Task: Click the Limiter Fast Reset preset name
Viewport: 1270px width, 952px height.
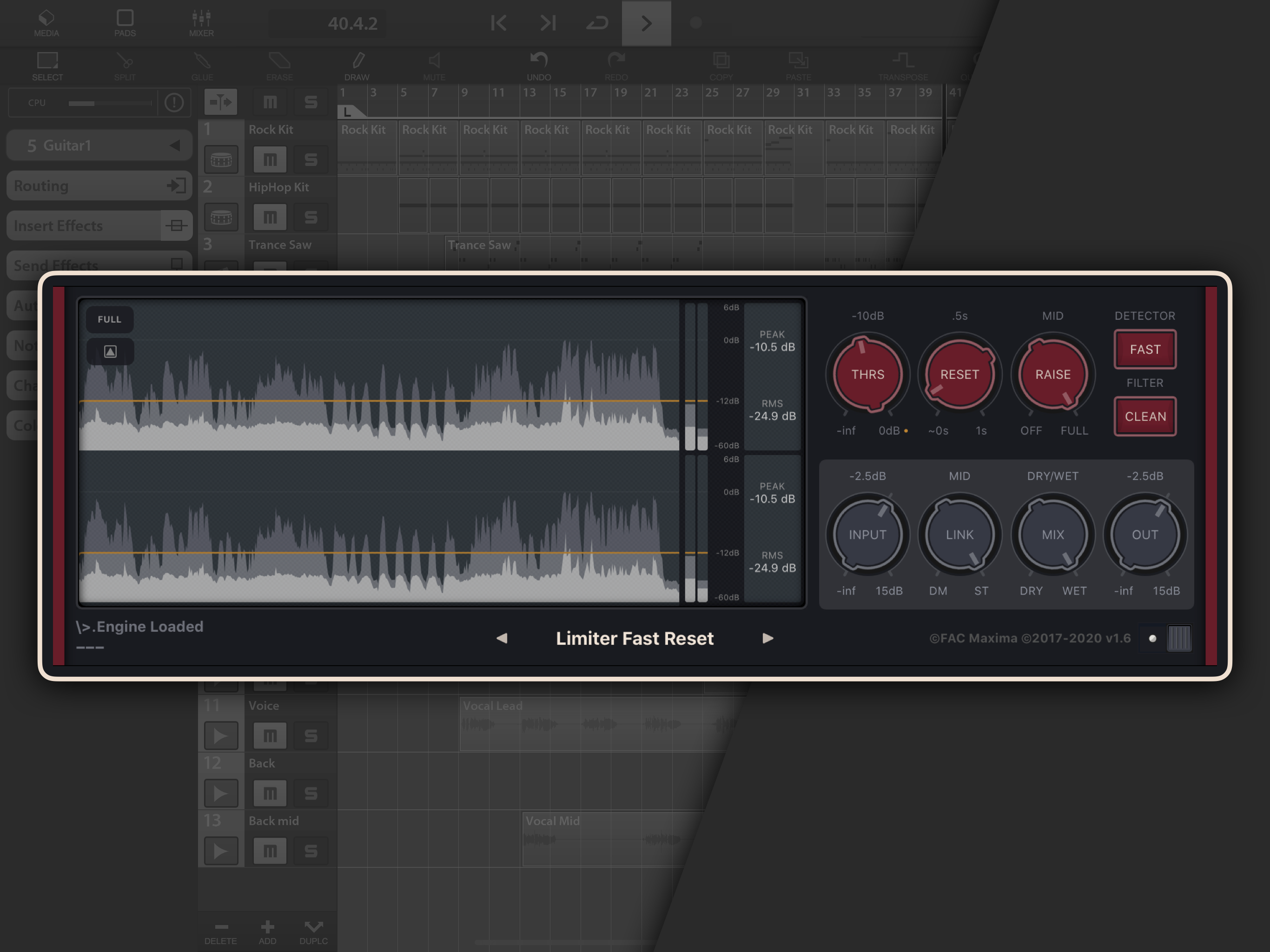Action: click(635, 638)
